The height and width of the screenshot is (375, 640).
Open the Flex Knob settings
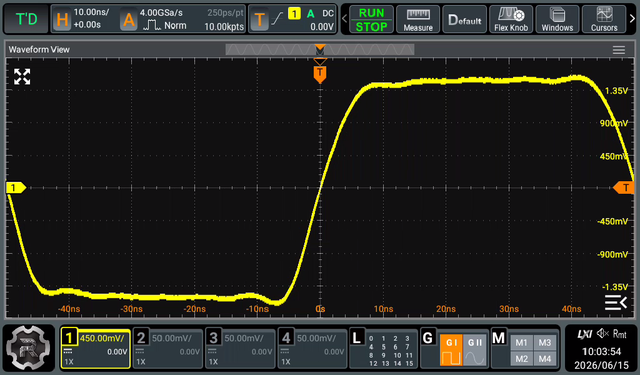(511, 19)
